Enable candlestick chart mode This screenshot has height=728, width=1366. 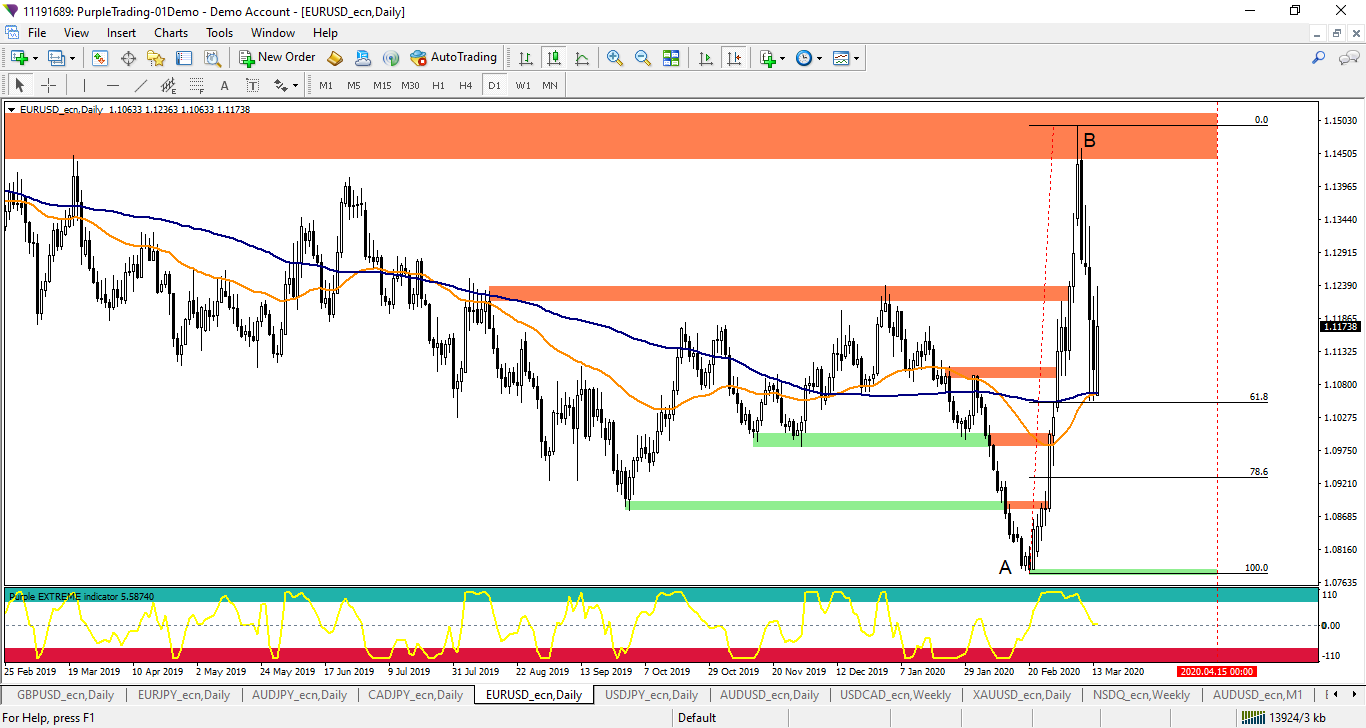(x=553, y=58)
